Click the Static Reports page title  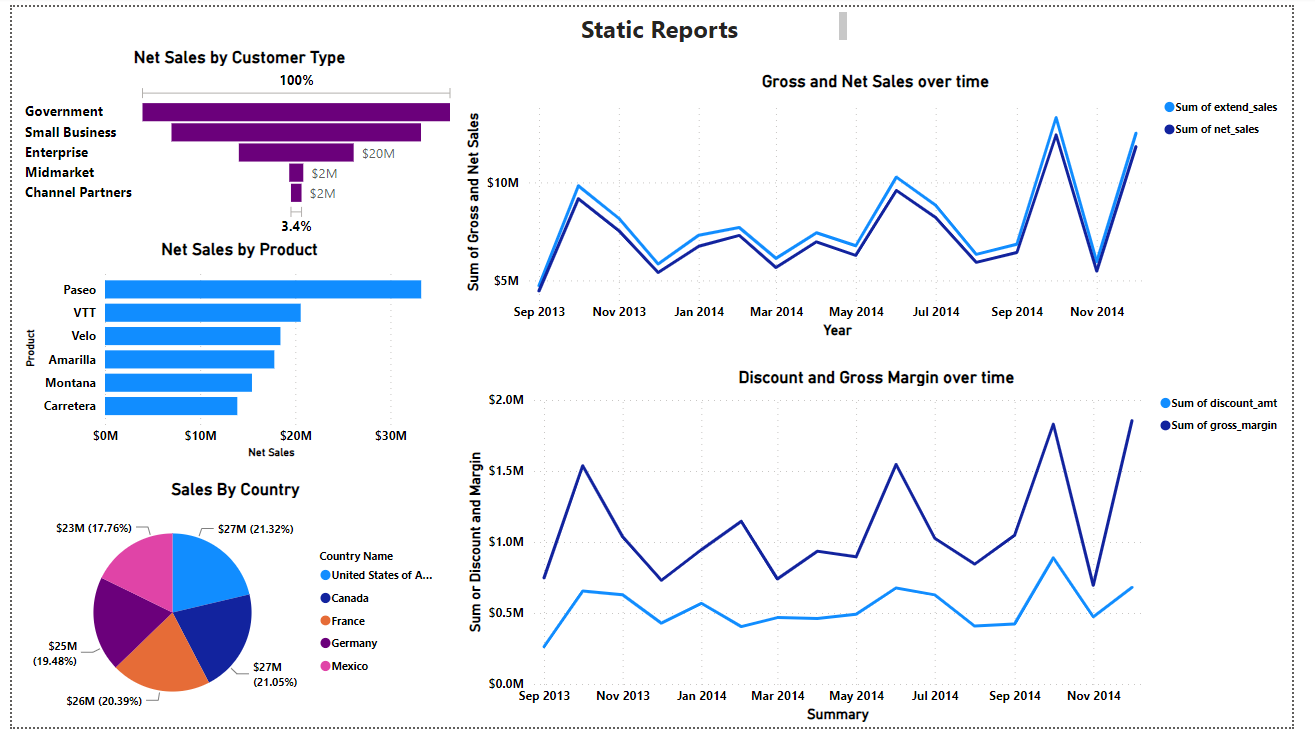pos(658,30)
